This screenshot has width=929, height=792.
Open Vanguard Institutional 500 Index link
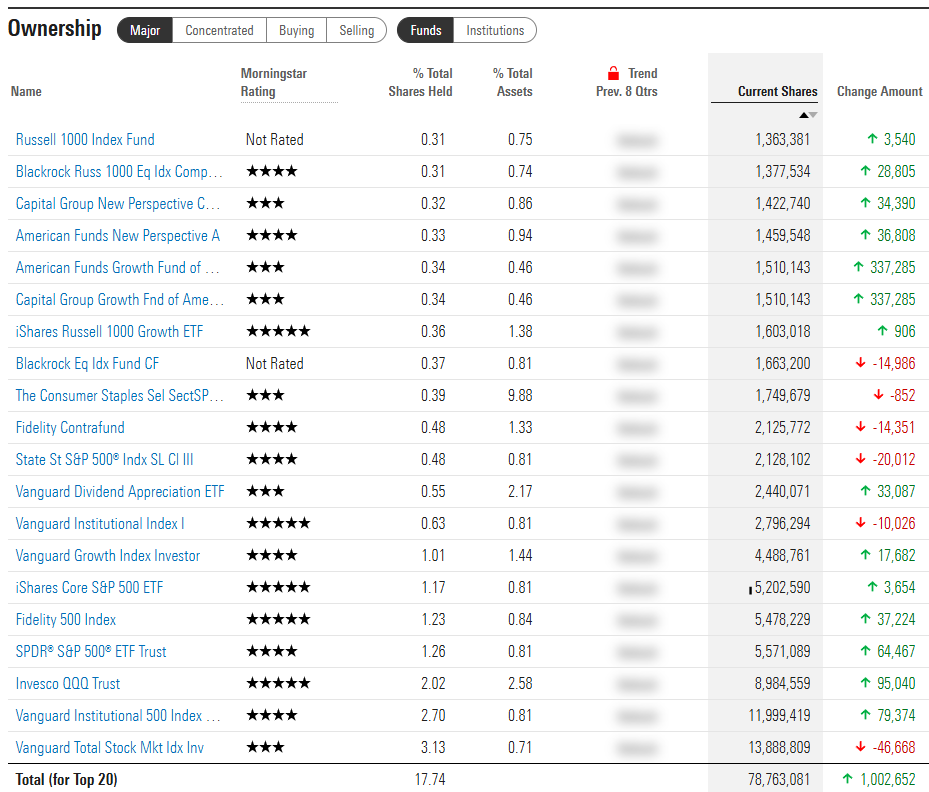(118, 716)
